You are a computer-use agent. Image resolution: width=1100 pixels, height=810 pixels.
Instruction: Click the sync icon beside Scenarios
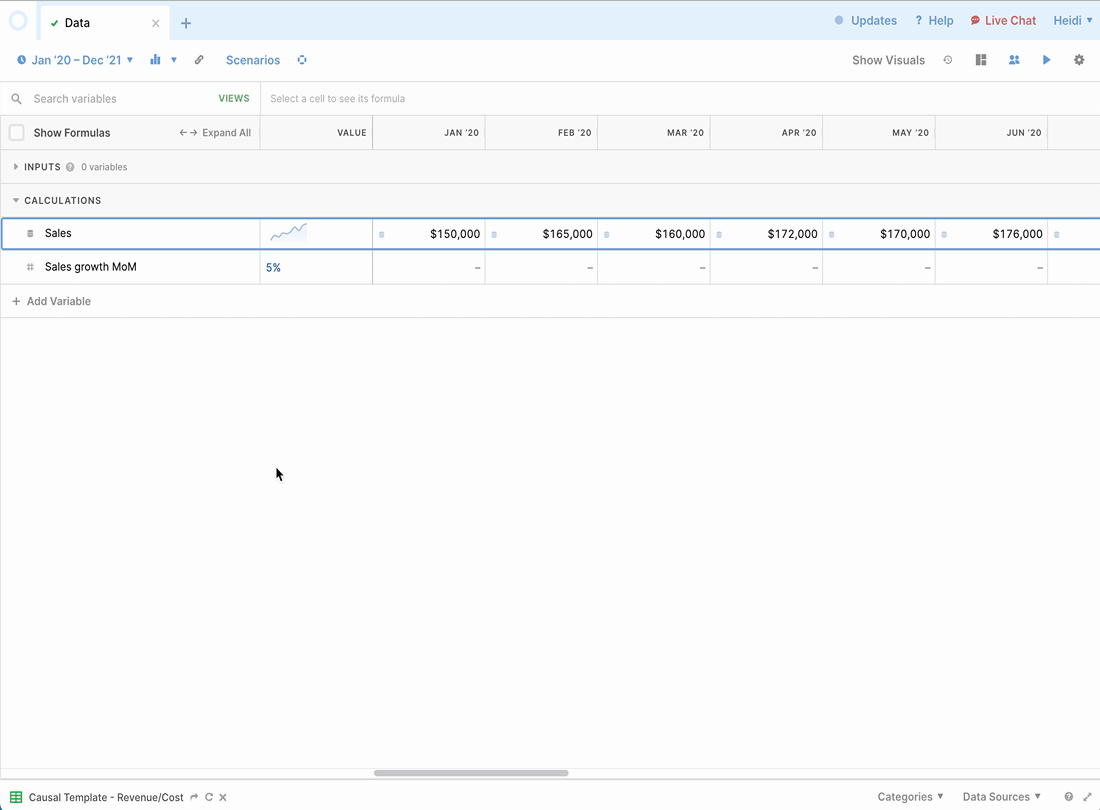(302, 60)
